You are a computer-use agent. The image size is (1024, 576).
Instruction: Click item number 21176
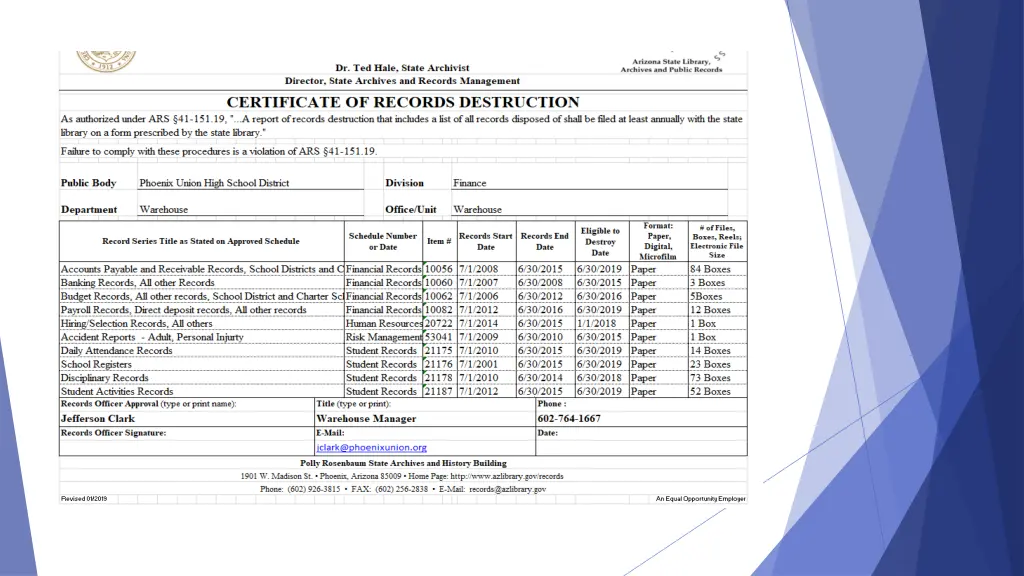click(438, 364)
